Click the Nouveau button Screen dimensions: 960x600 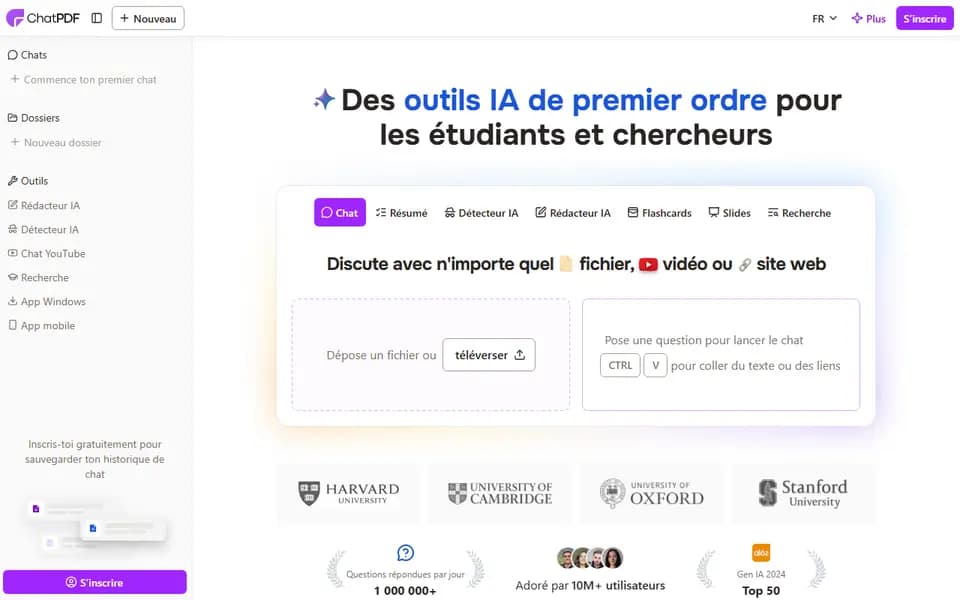pyautogui.click(x=148, y=18)
